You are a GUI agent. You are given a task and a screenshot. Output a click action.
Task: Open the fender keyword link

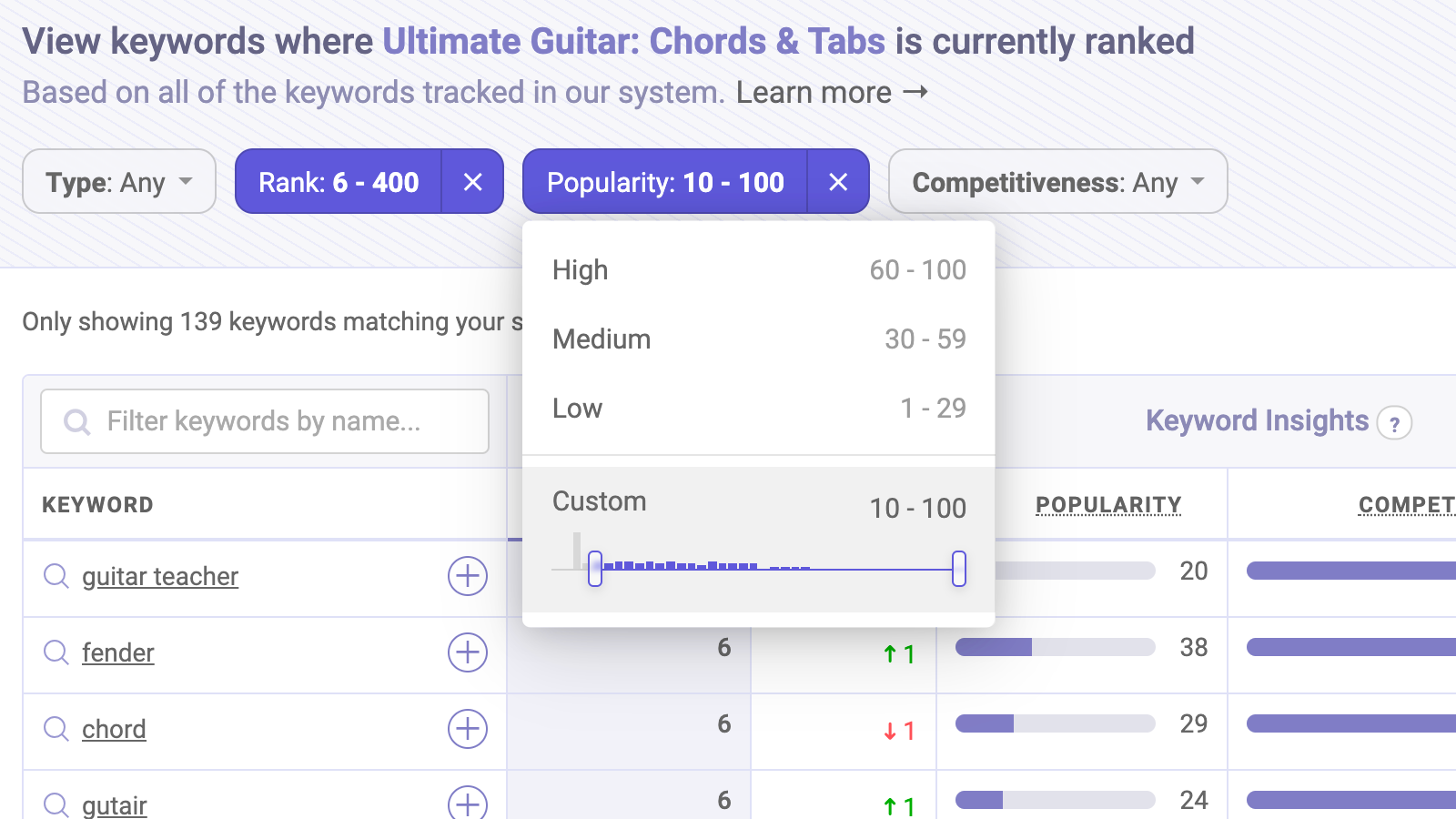[118, 653]
